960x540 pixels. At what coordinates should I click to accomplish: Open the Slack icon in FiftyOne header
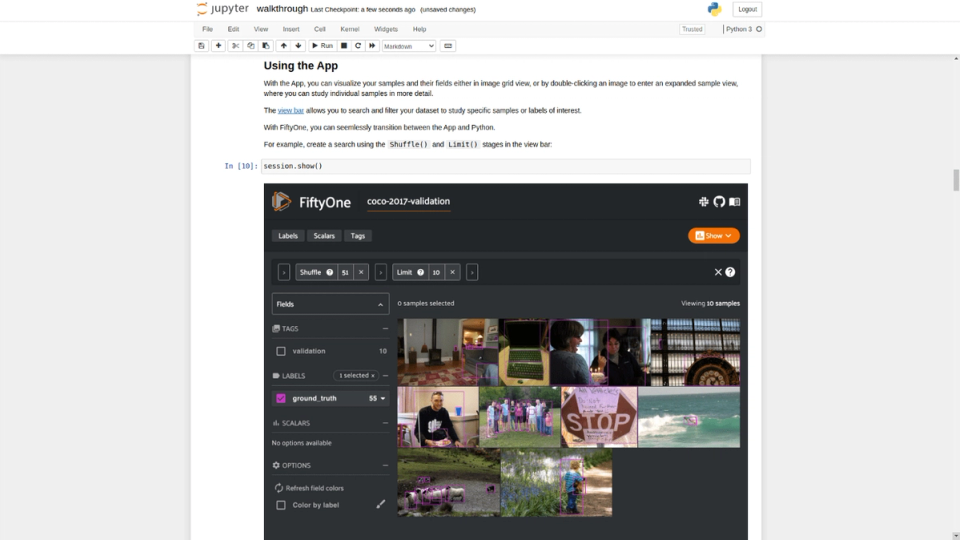pos(703,201)
